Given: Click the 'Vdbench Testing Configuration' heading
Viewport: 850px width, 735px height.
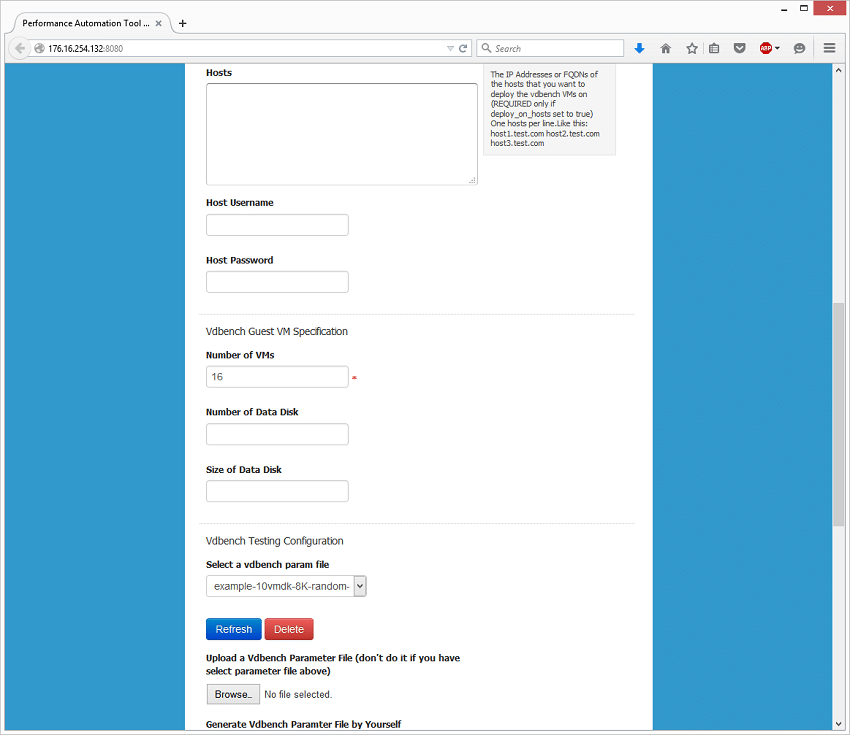Looking at the screenshot, I should click(274, 541).
